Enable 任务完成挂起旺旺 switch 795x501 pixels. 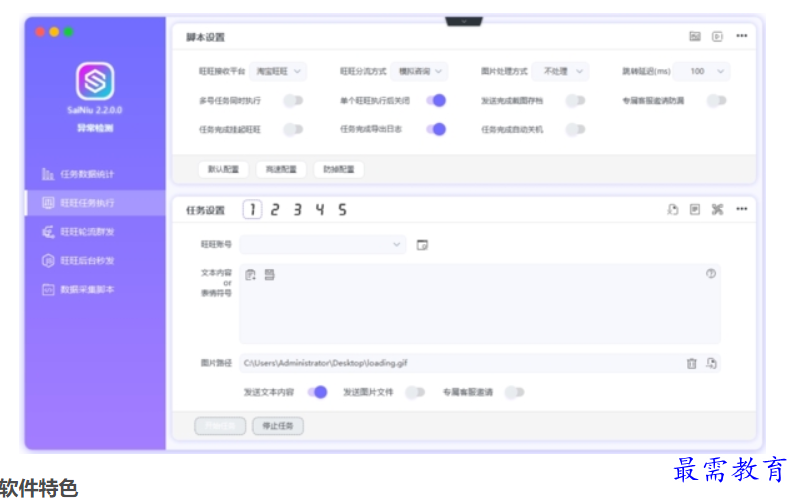(x=293, y=129)
